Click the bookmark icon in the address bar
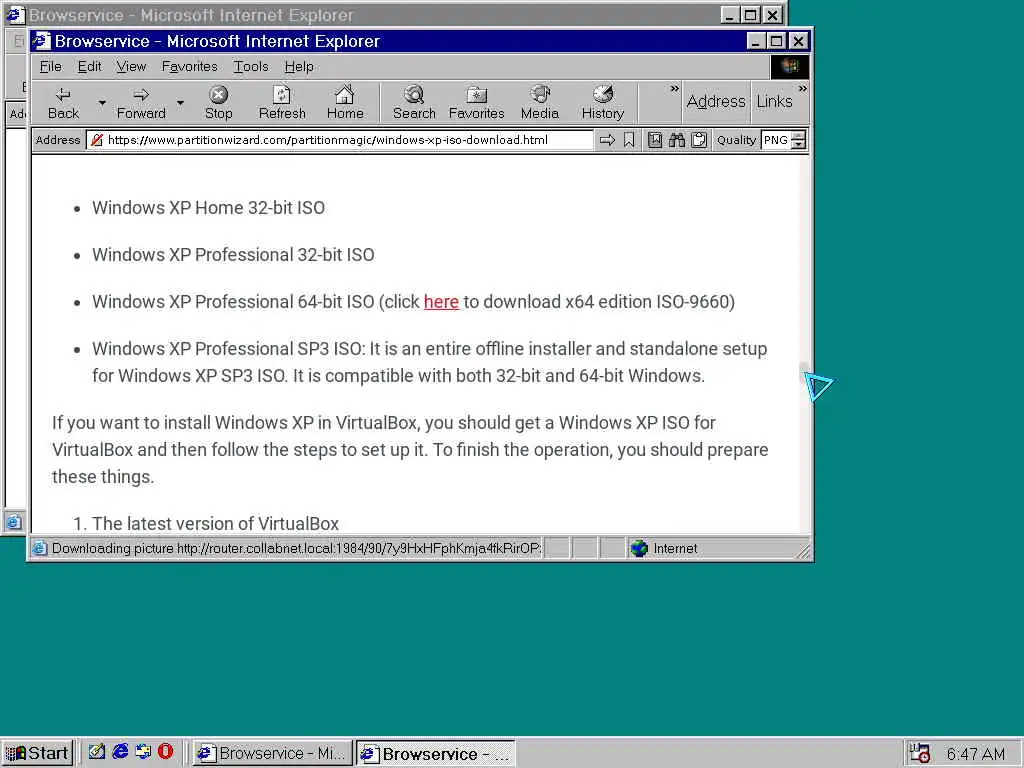1024x768 pixels. (629, 140)
